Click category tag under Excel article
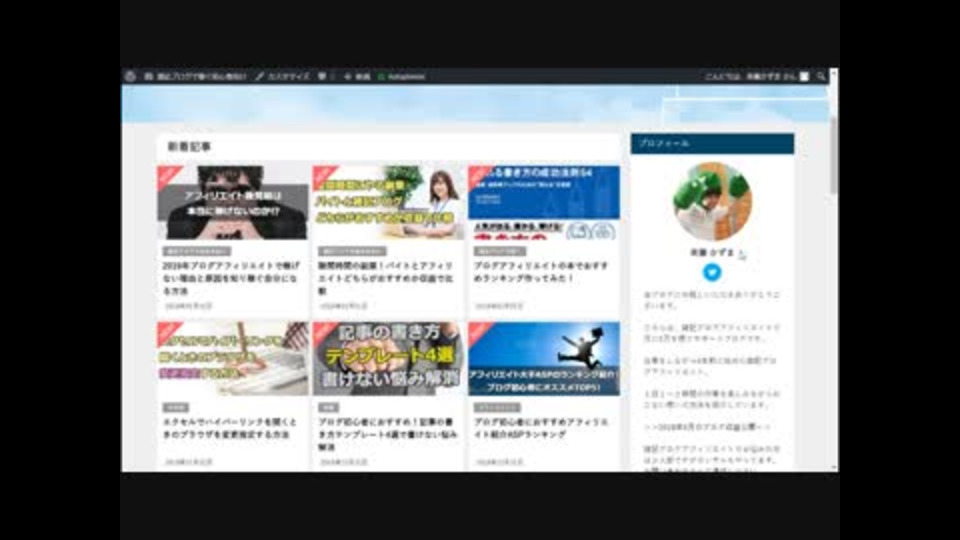This screenshot has height=540, width=960. pyautogui.click(x=176, y=407)
